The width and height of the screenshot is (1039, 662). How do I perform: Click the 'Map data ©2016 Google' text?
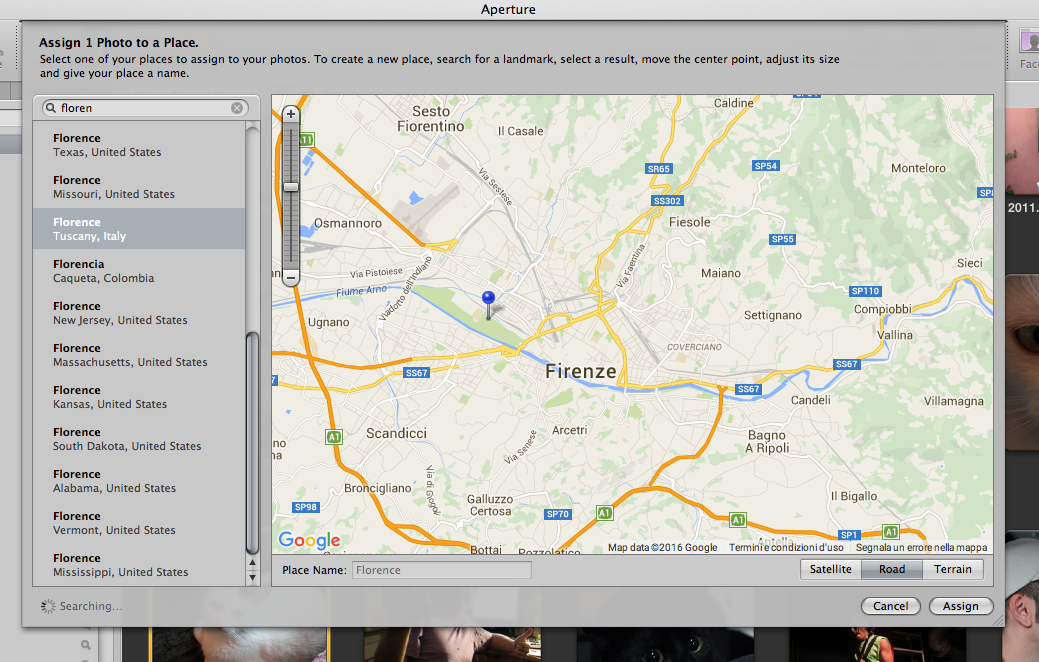click(663, 547)
